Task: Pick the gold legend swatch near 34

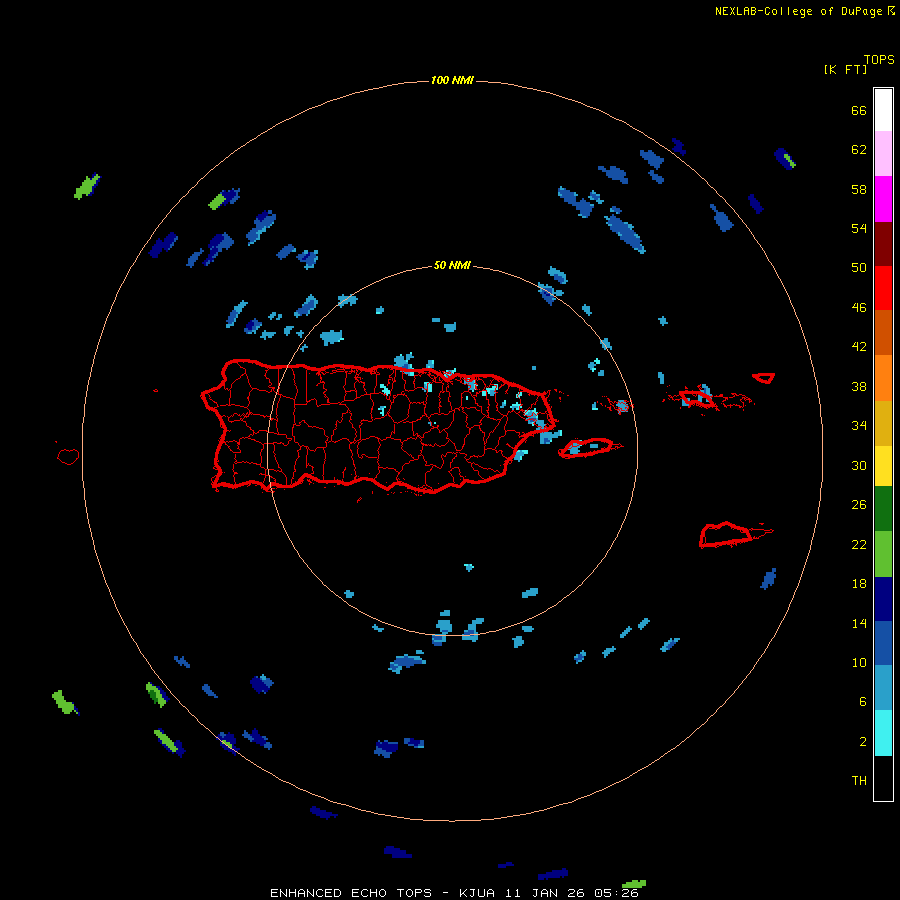Action: click(883, 424)
